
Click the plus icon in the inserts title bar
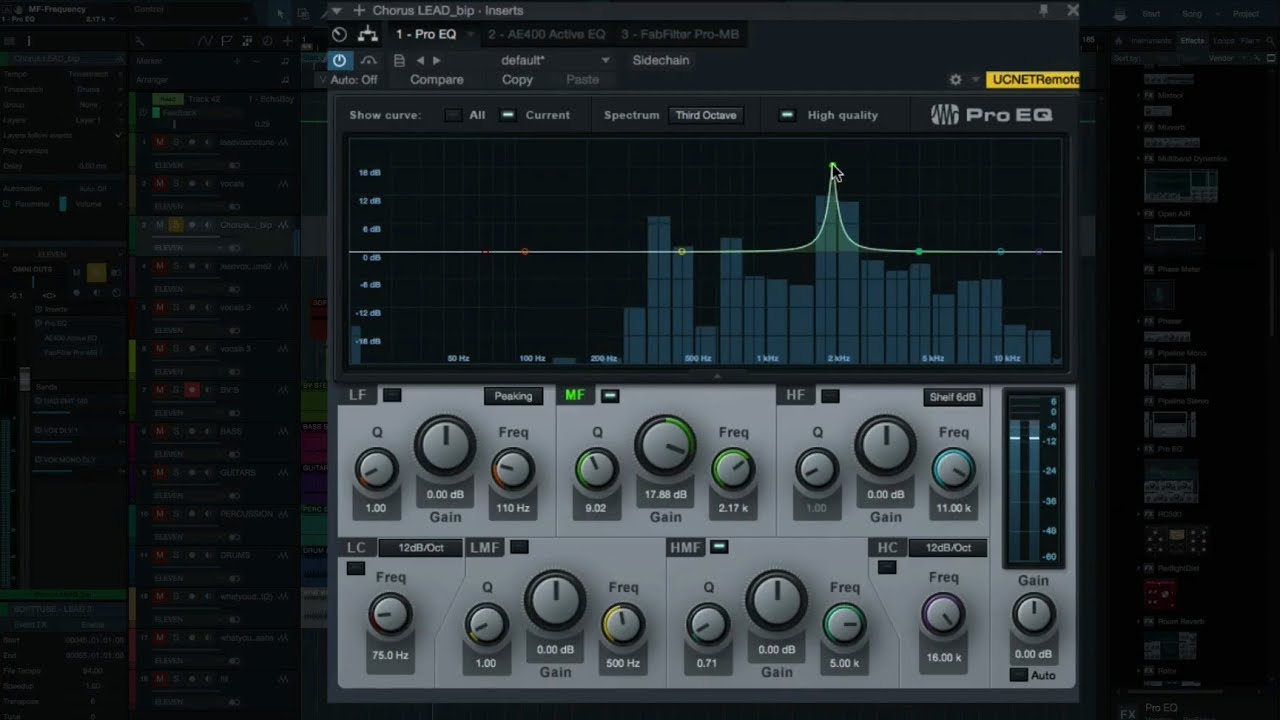(x=358, y=10)
